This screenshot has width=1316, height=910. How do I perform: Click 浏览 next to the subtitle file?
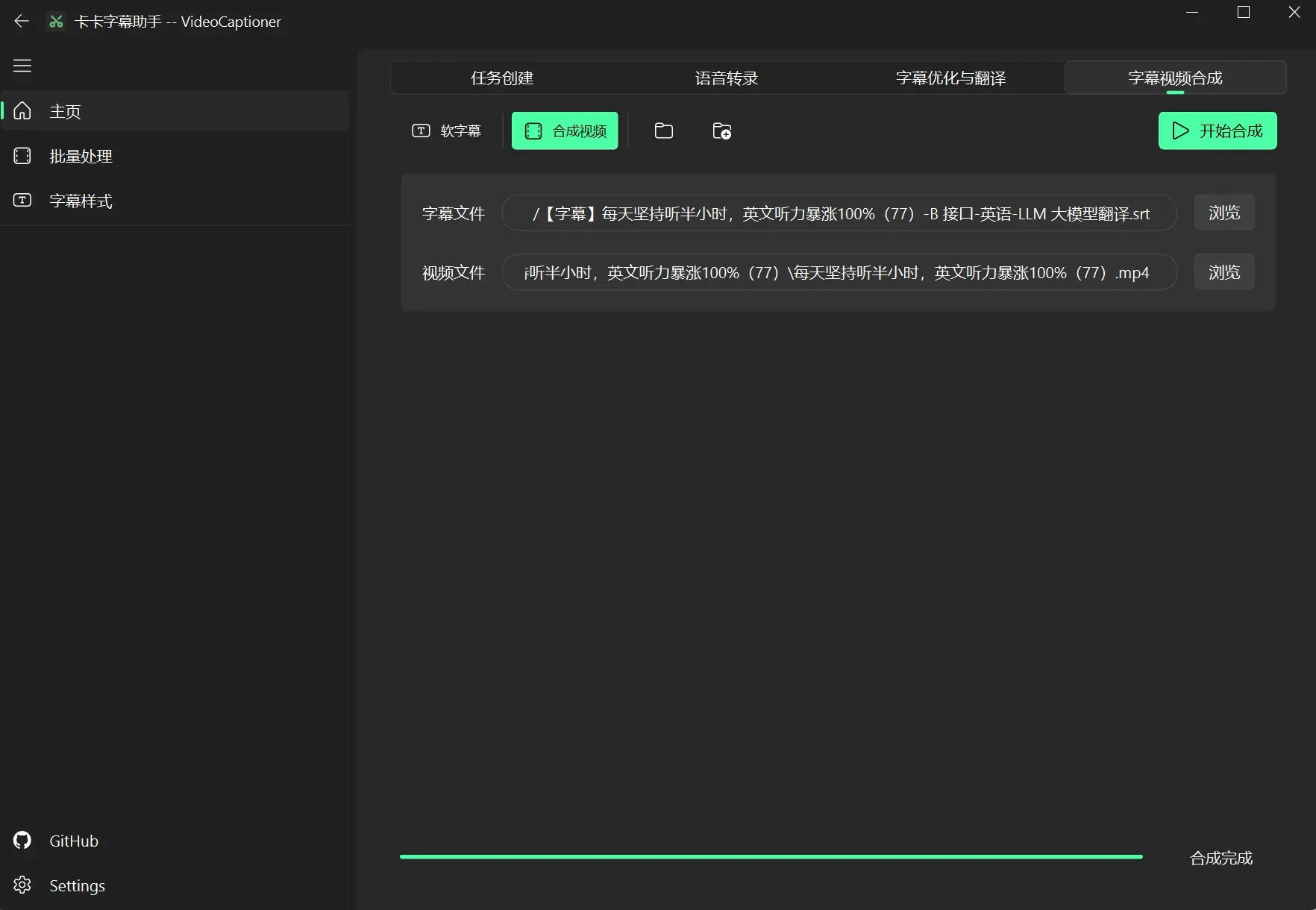pyautogui.click(x=1223, y=213)
